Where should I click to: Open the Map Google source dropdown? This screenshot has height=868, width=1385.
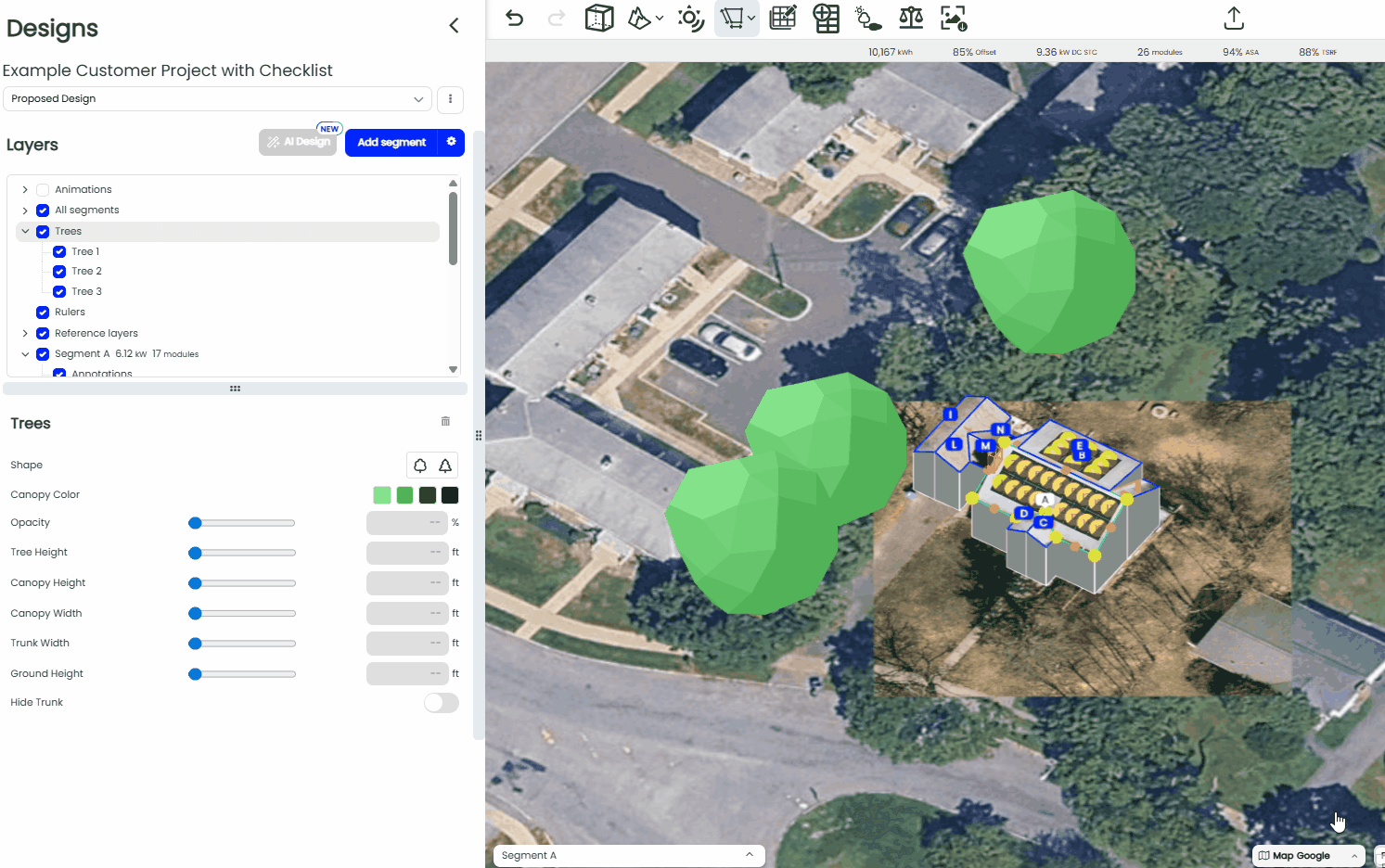1308,856
